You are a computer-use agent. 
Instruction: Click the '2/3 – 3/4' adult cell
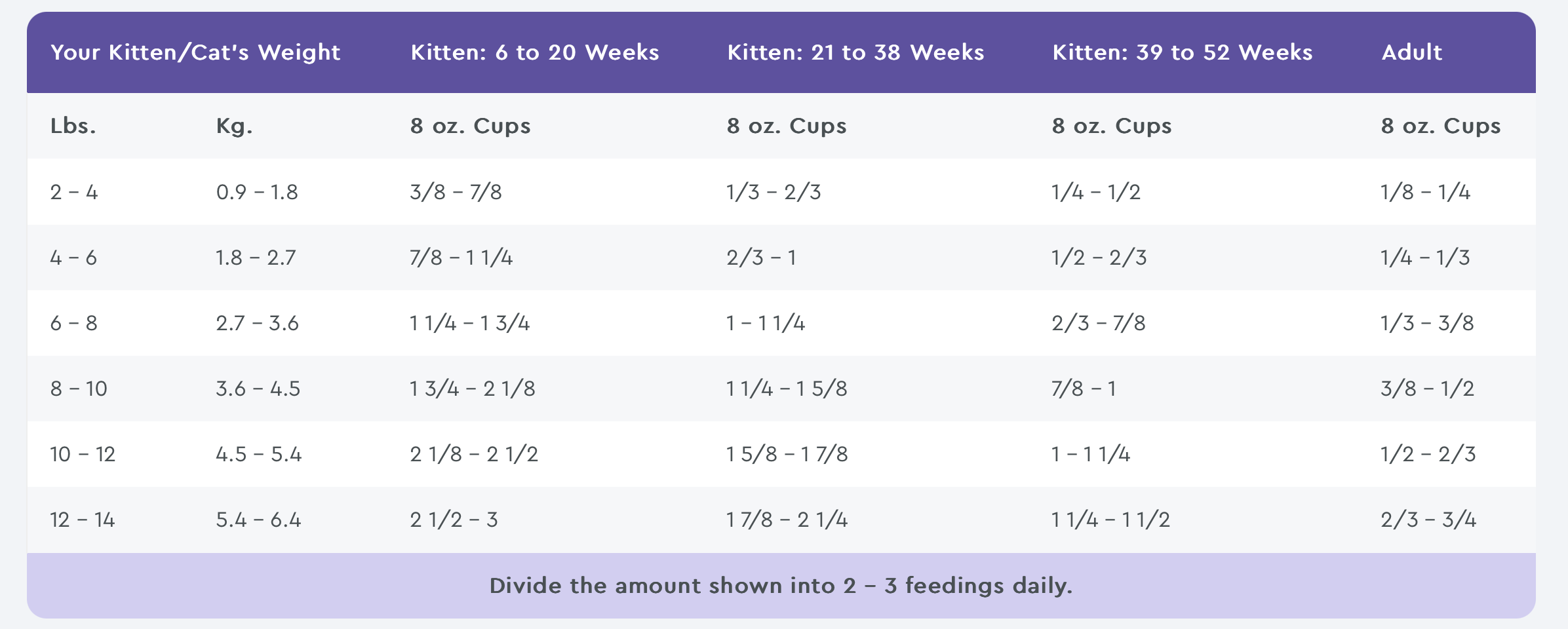(1428, 520)
